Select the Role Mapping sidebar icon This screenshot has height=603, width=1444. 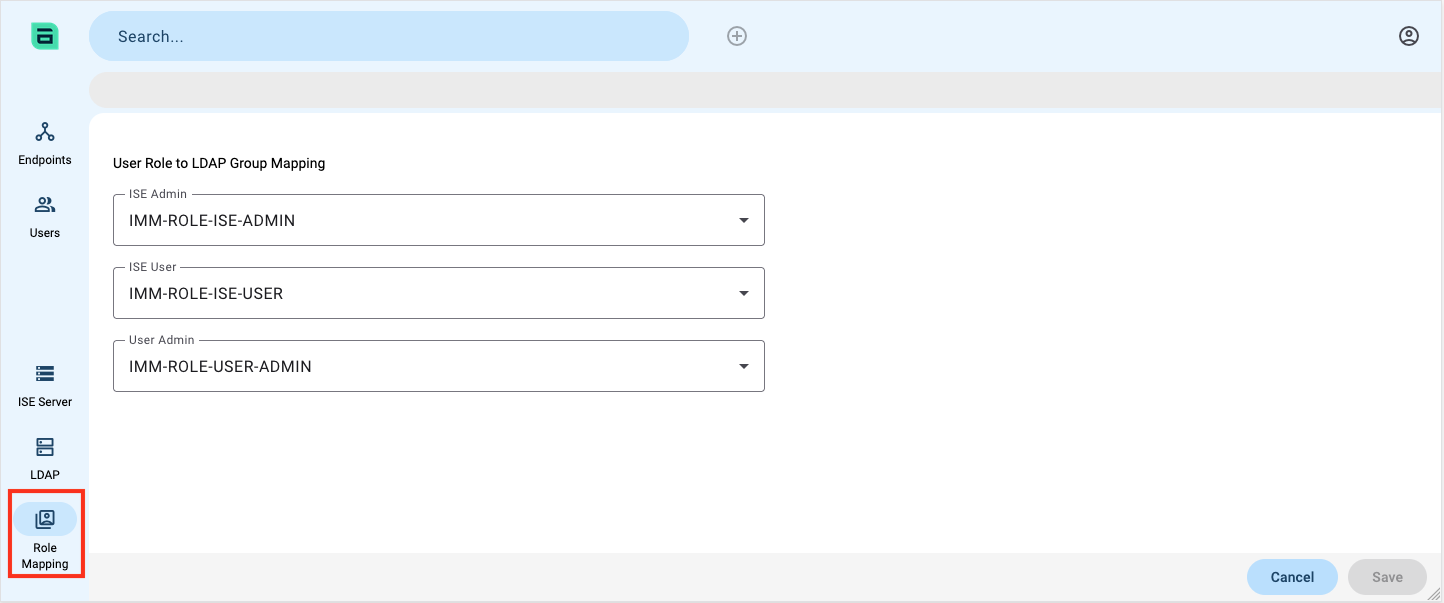[x=45, y=519]
